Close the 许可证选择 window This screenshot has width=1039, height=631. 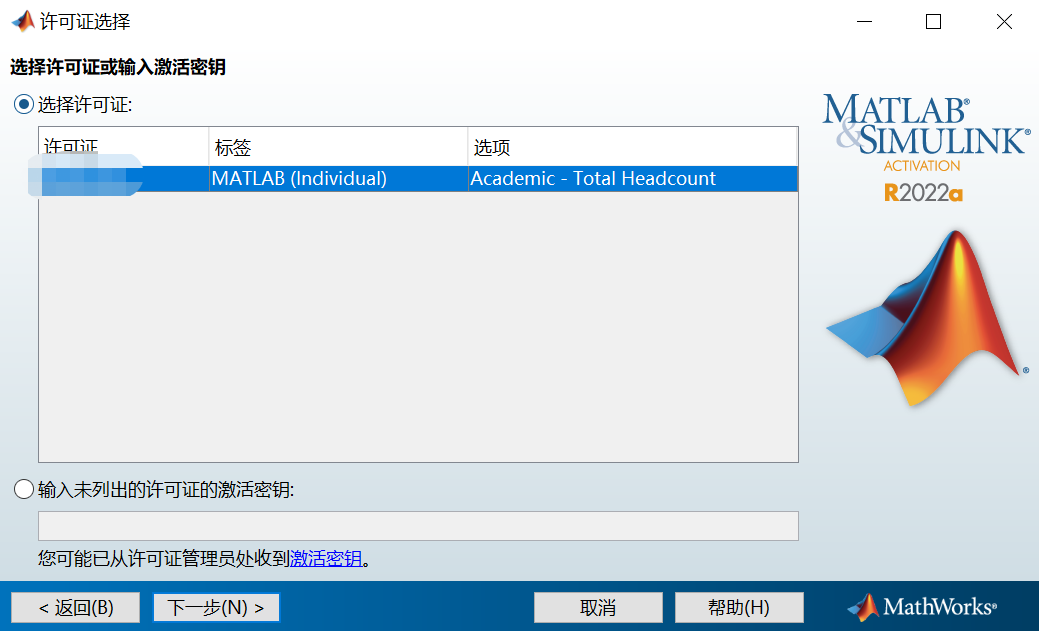(1004, 22)
